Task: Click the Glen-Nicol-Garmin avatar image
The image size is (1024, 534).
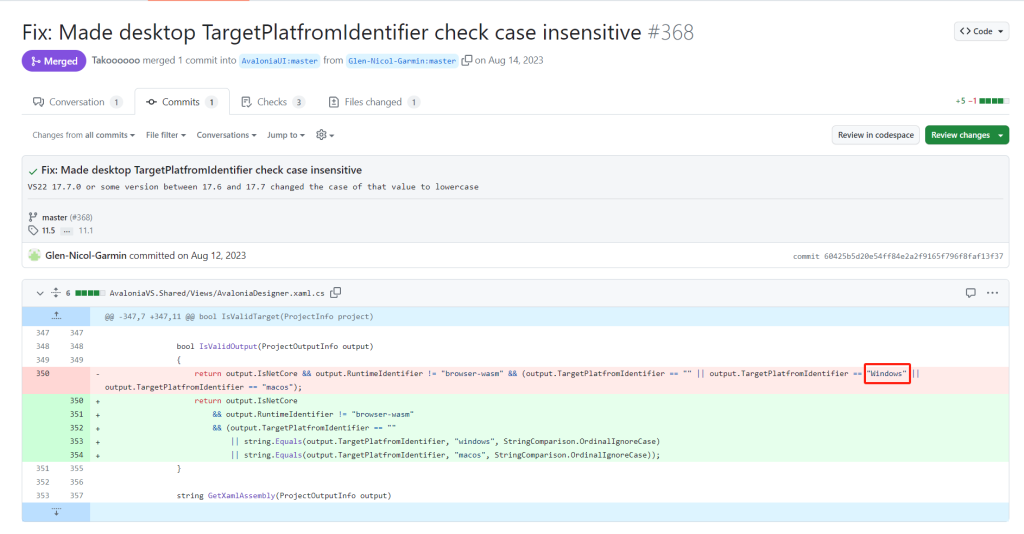Action: click(35, 255)
